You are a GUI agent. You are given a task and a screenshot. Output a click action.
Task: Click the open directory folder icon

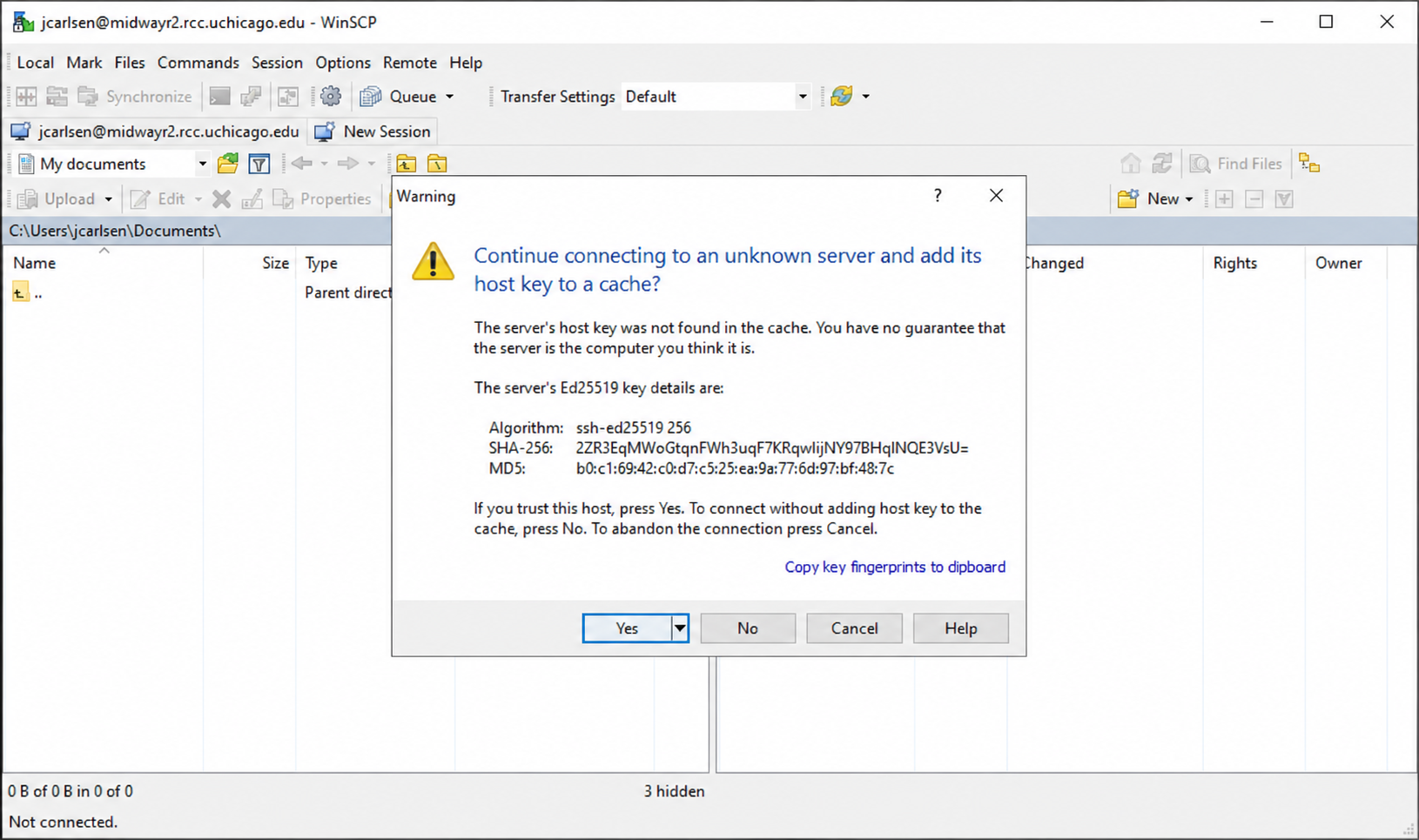click(x=228, y=164)
